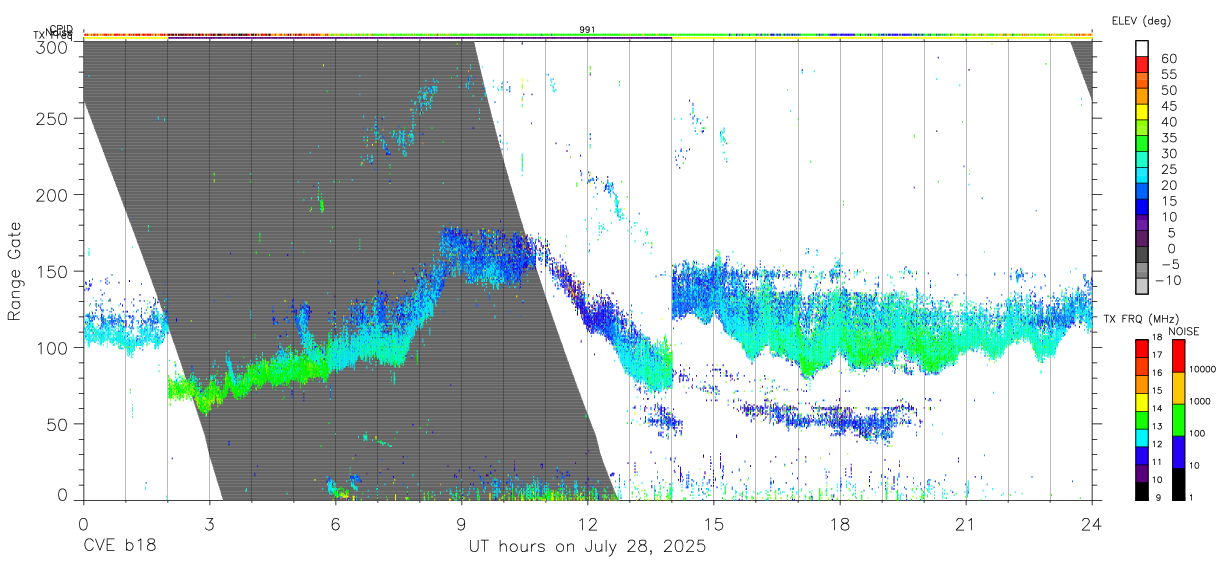Click the "1000" label on NOISE colorbar
The height and width of the screenshot is (567, 1228).
click(x=1200, y=401)
